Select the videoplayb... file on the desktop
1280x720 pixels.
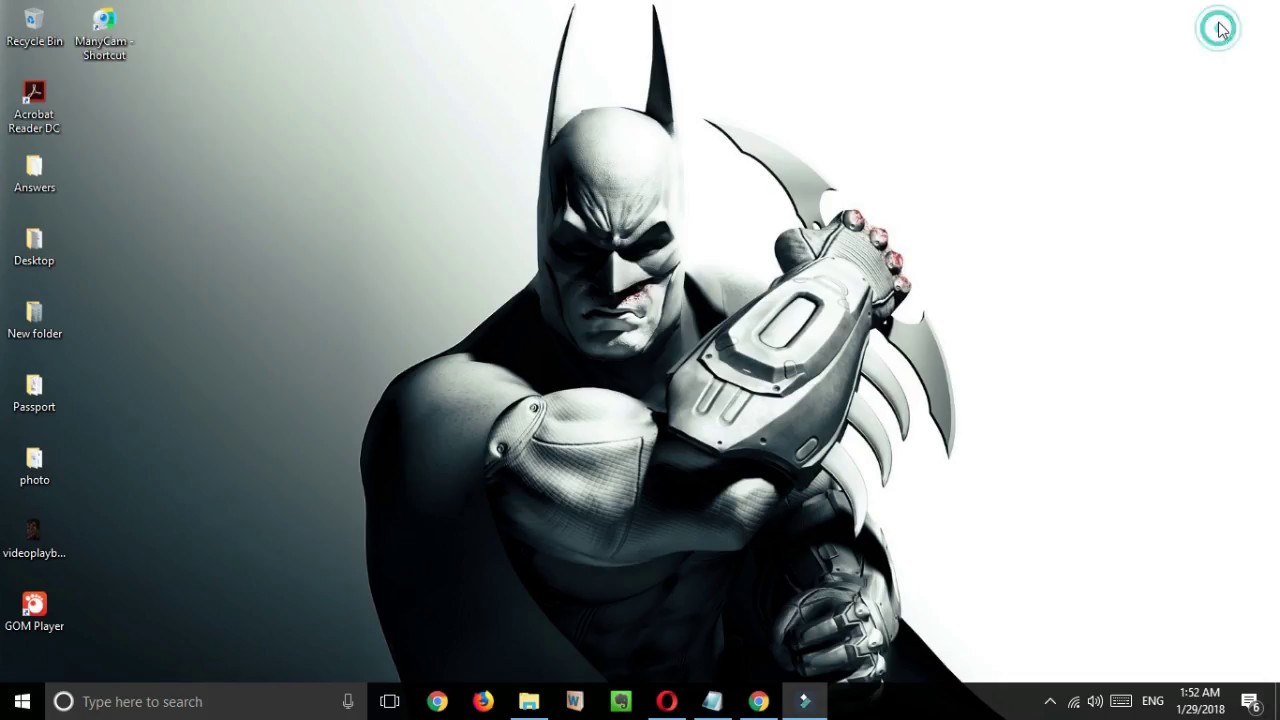click(x=34, y=539)
